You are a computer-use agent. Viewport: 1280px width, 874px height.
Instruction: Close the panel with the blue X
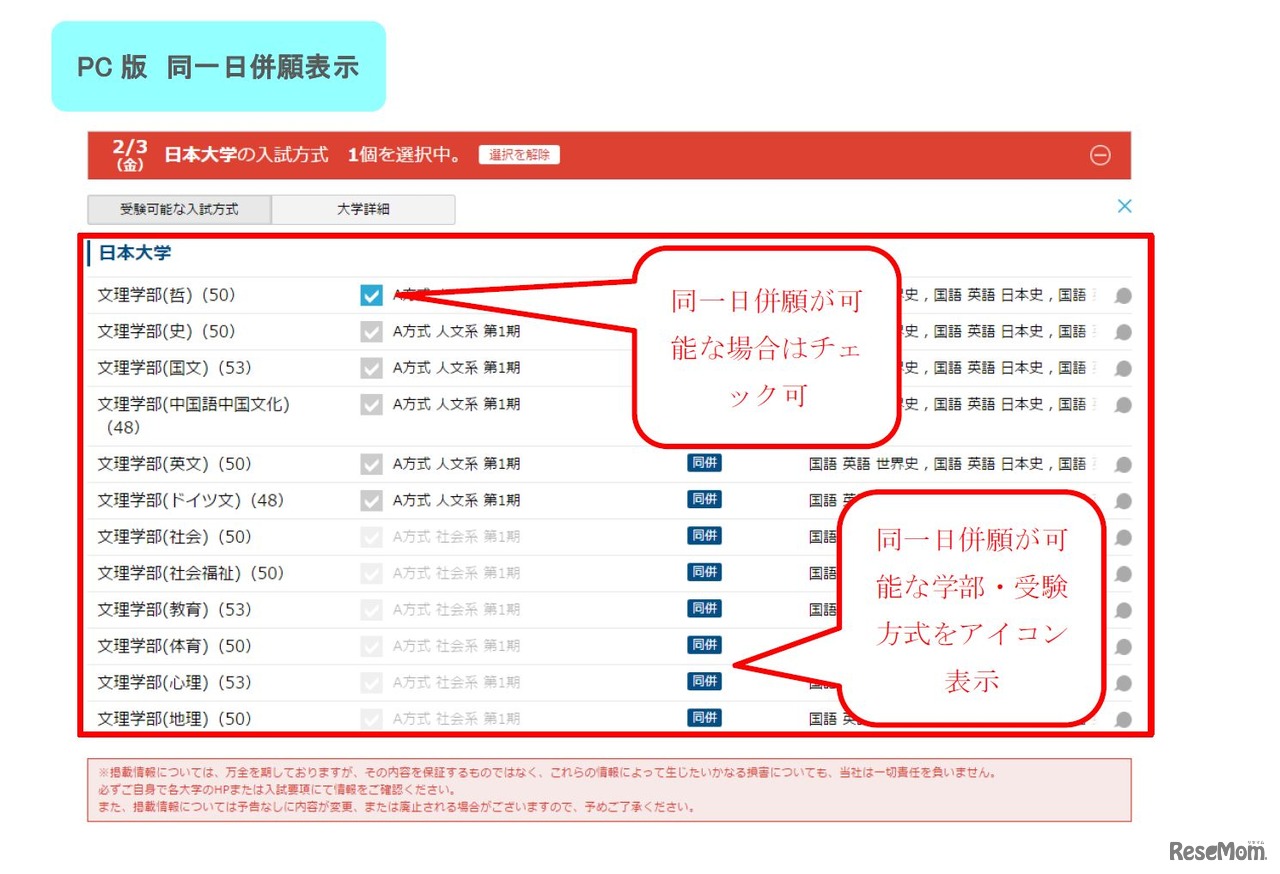pos(1124,206)
